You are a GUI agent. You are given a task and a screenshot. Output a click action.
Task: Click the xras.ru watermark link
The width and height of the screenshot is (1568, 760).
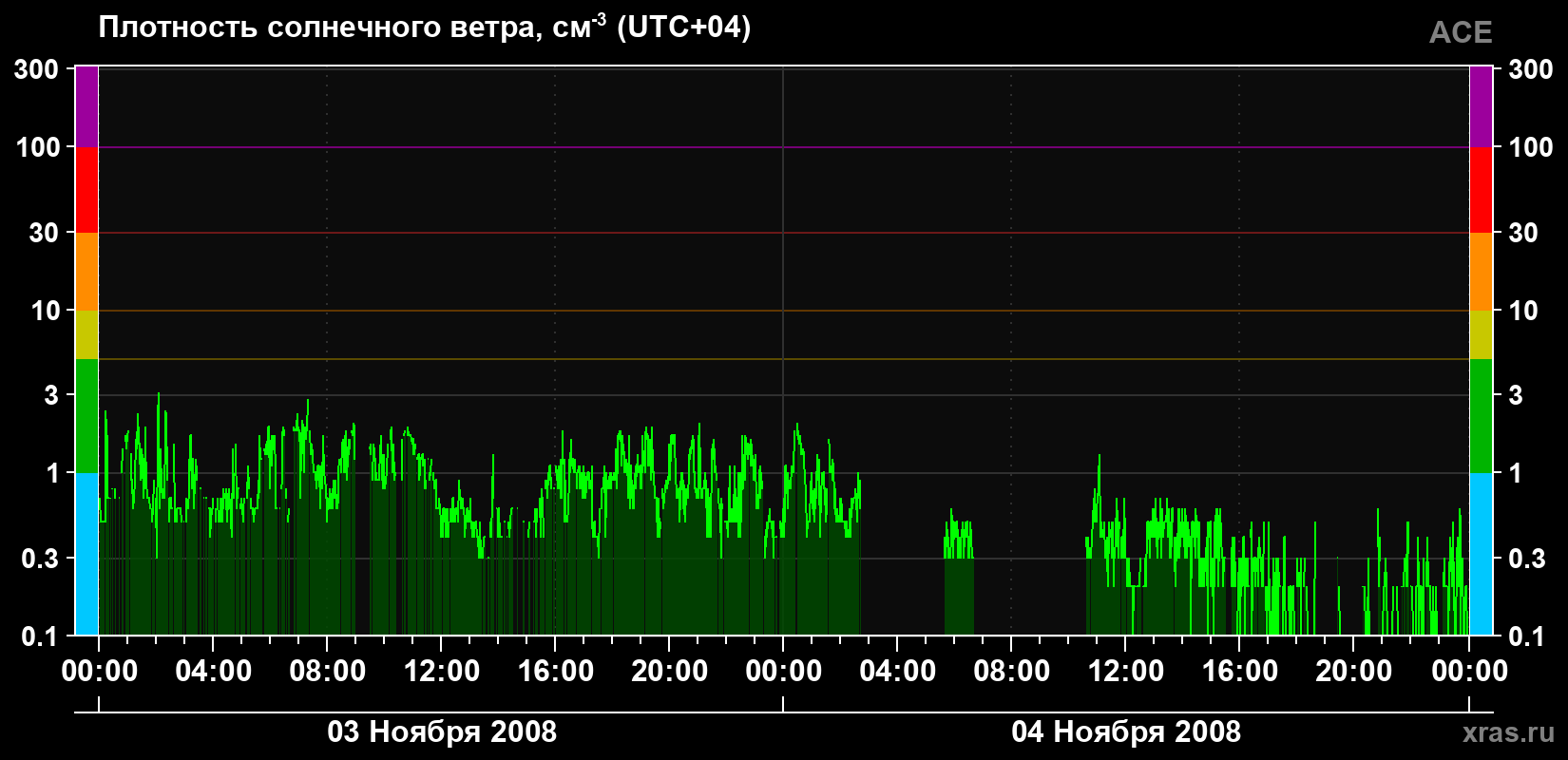click(1509, 732)
